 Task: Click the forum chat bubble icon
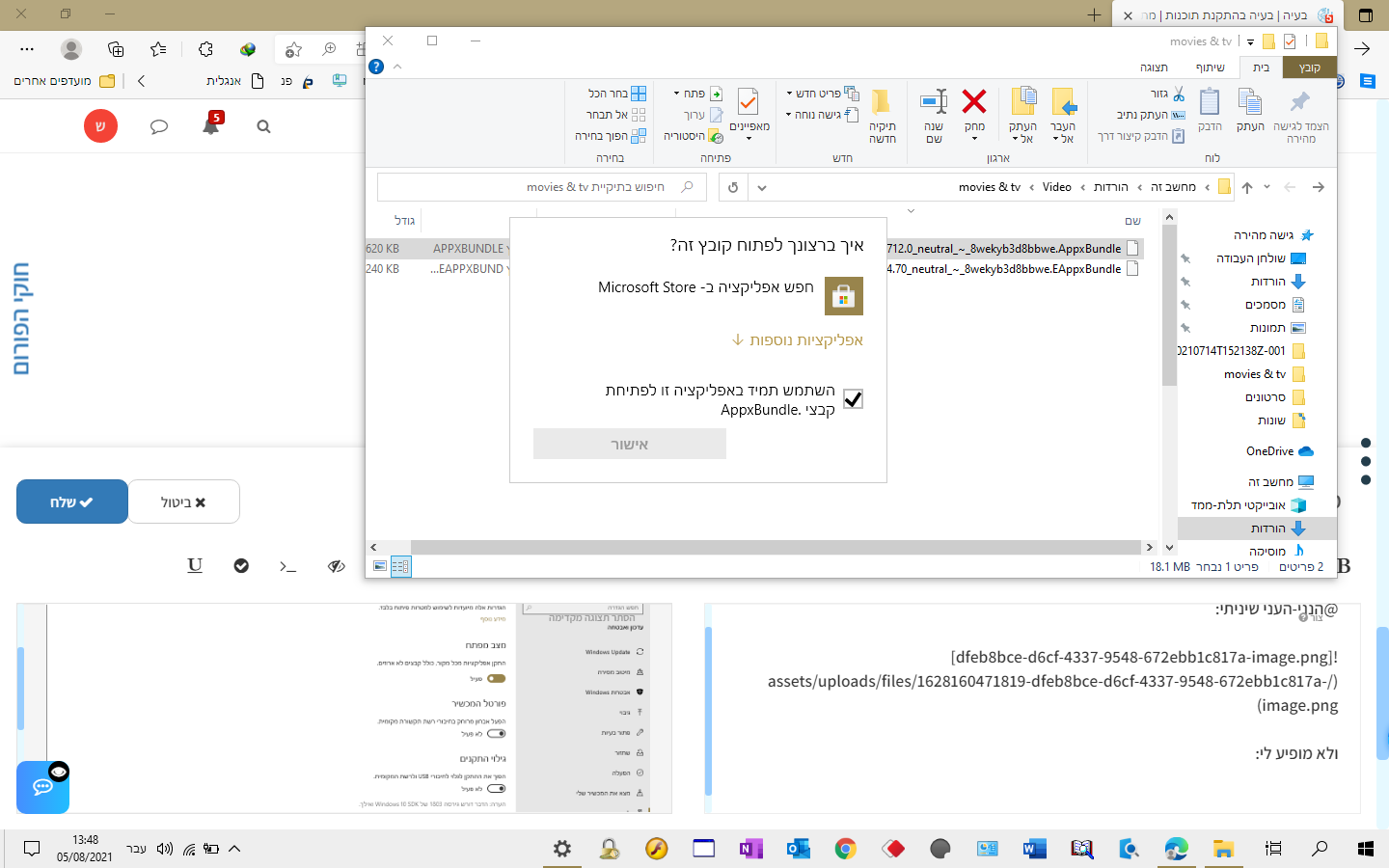[x=159, y=126]
